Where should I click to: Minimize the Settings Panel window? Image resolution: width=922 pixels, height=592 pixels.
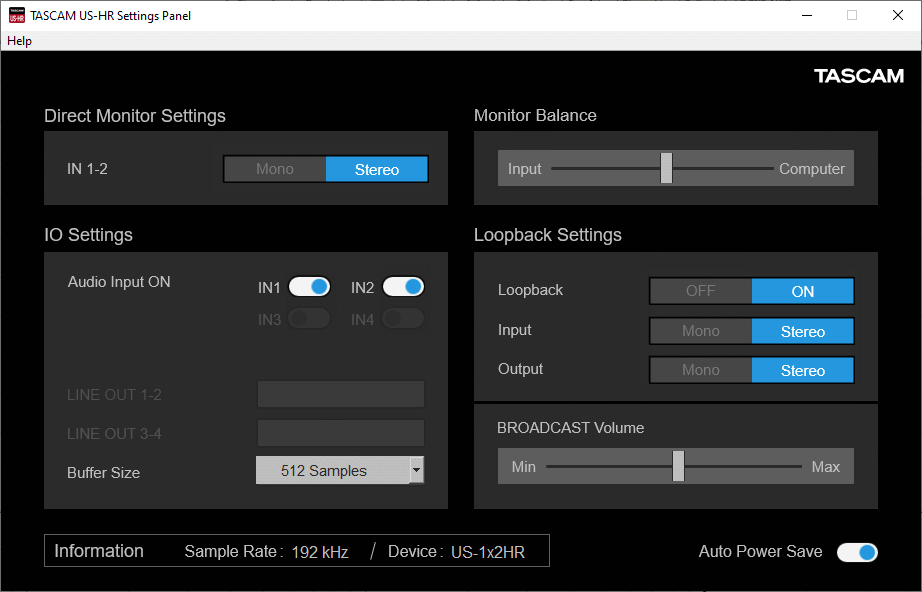tap(807, 15)
